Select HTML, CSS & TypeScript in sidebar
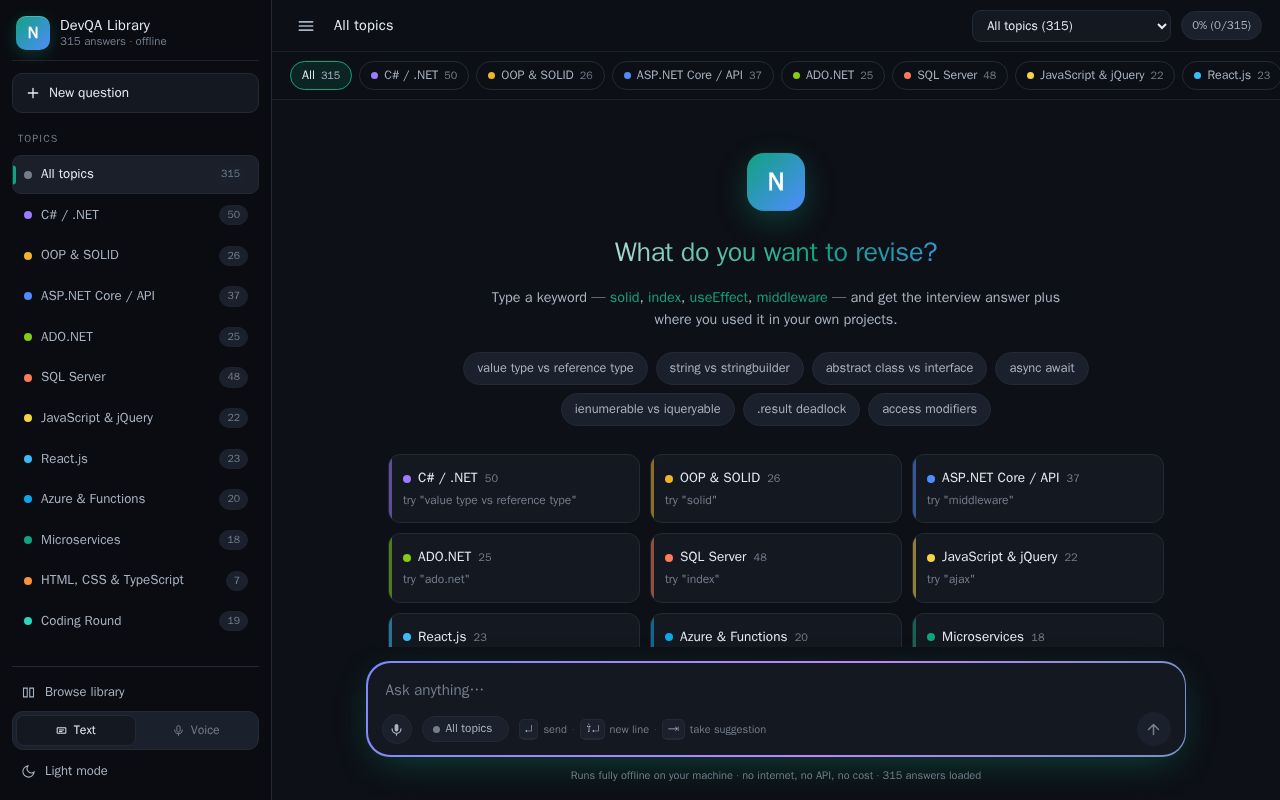 pos(135,580)
